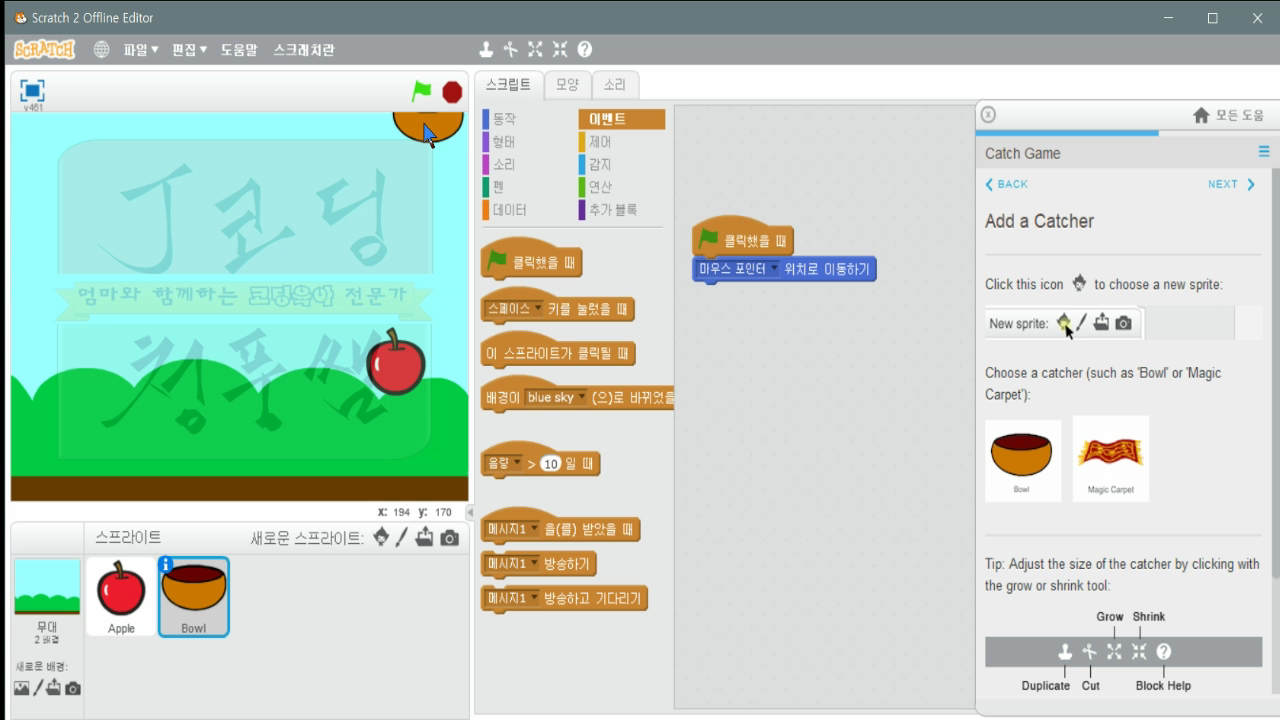The width and height of the screenshot is (1280, 720).
Task: Click the green flag to start the project
Action: (422, 91)
